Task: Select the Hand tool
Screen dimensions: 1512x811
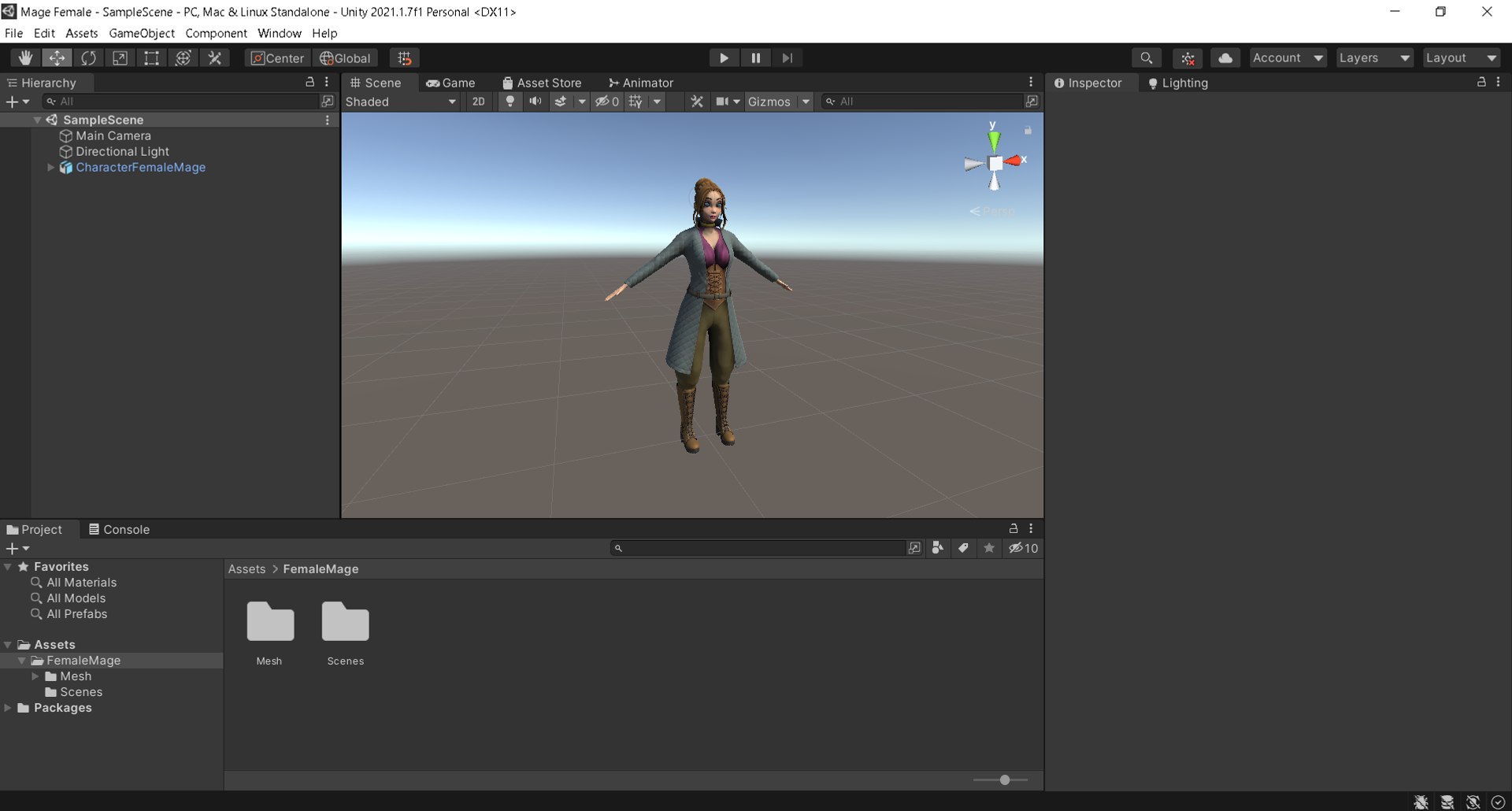Action: (25, 58)
